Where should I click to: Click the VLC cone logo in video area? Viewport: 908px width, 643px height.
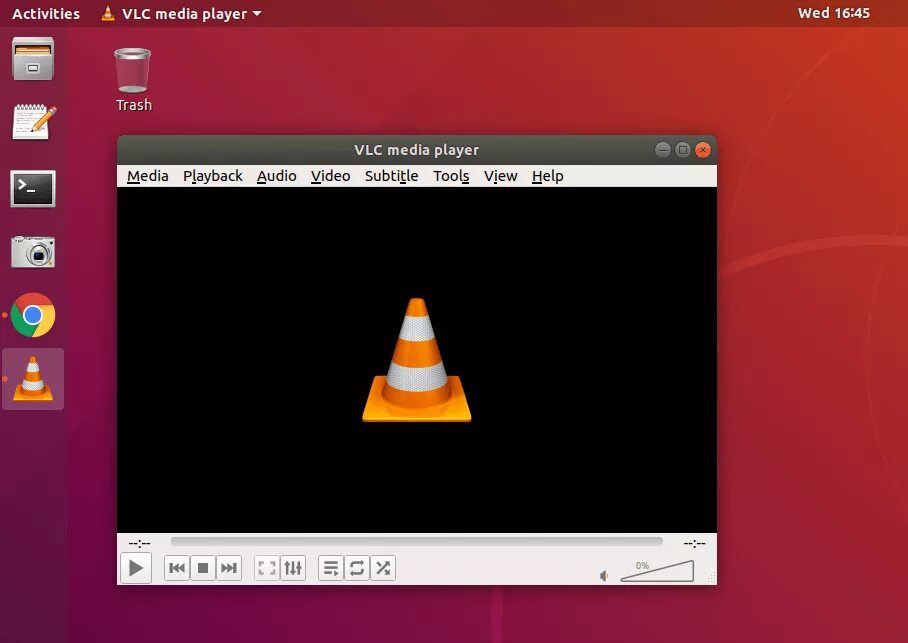click(416, 360)
